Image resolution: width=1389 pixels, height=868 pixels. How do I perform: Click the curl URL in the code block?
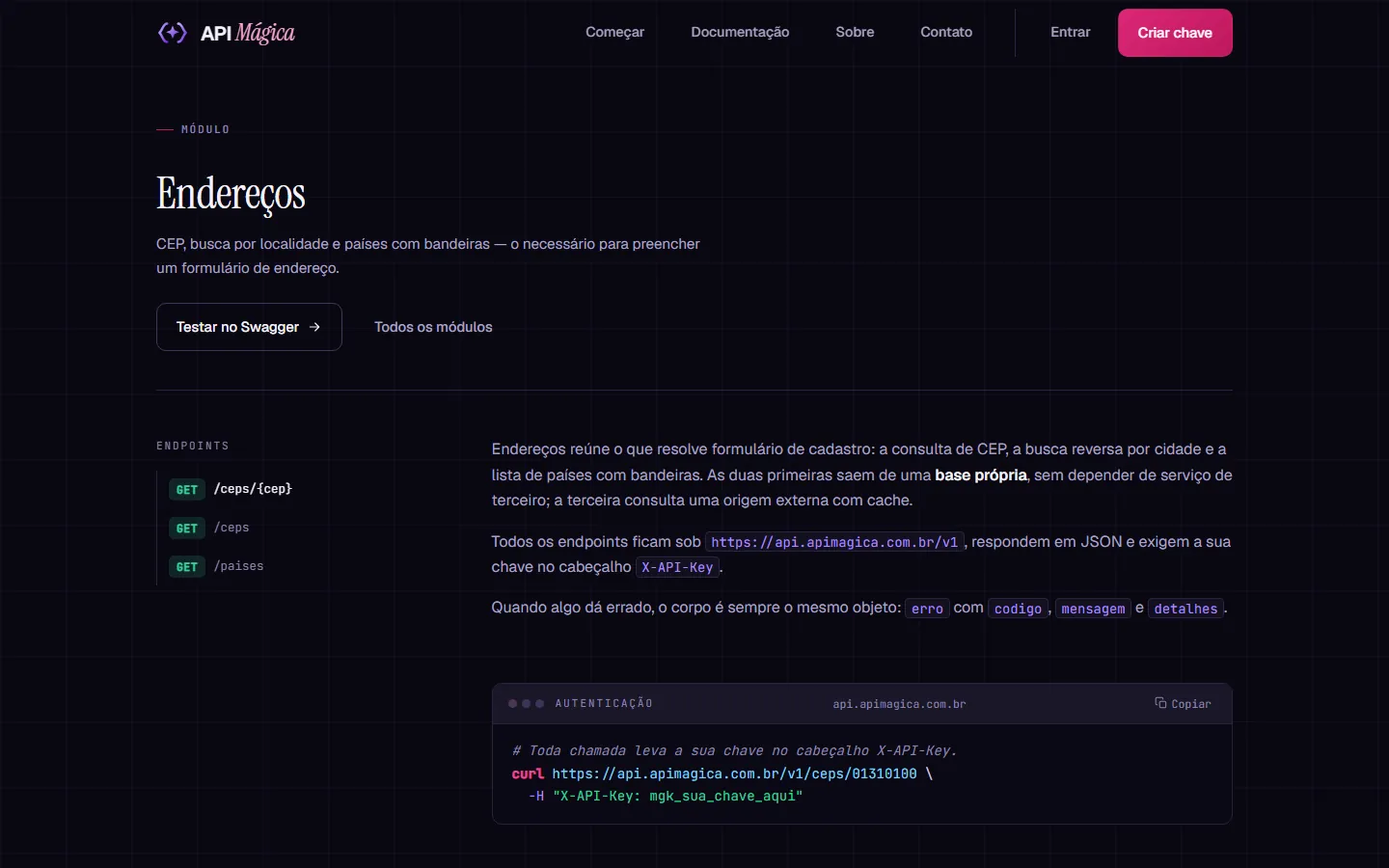[x=734, y=773]
